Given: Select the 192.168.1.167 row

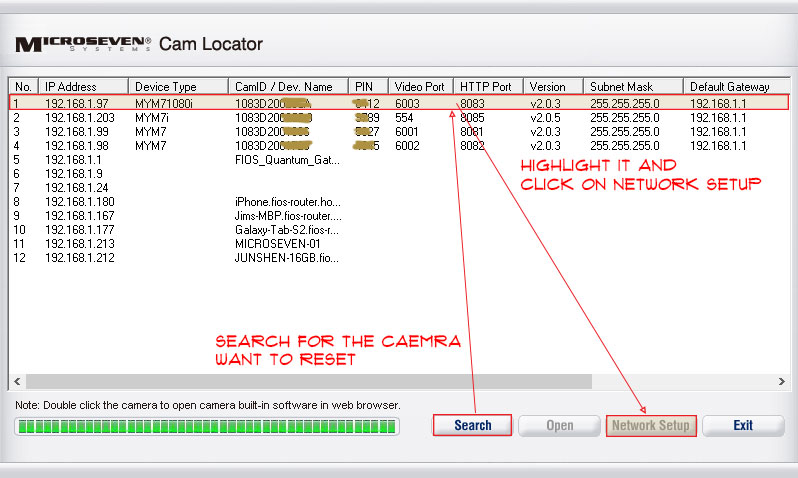Looking at the screenshot, I should pyautogui.click(x=399, y=216).
